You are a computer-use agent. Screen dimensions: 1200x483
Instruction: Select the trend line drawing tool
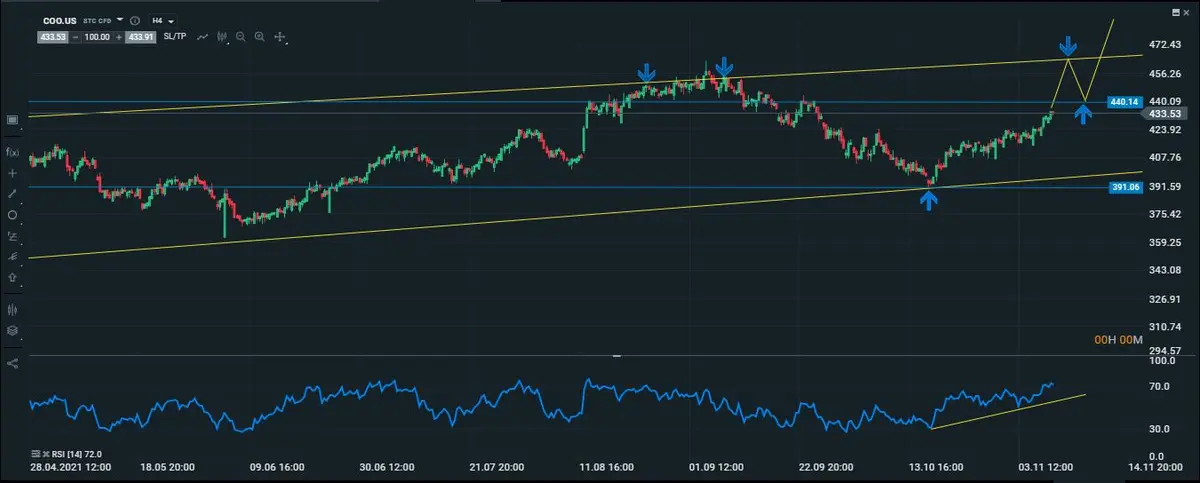(12, 193)
